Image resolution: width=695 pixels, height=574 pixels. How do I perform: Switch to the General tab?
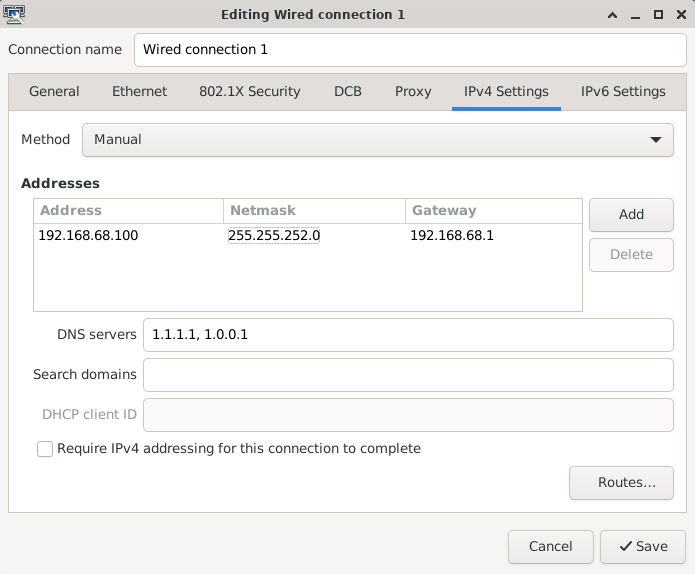(54, 91)
